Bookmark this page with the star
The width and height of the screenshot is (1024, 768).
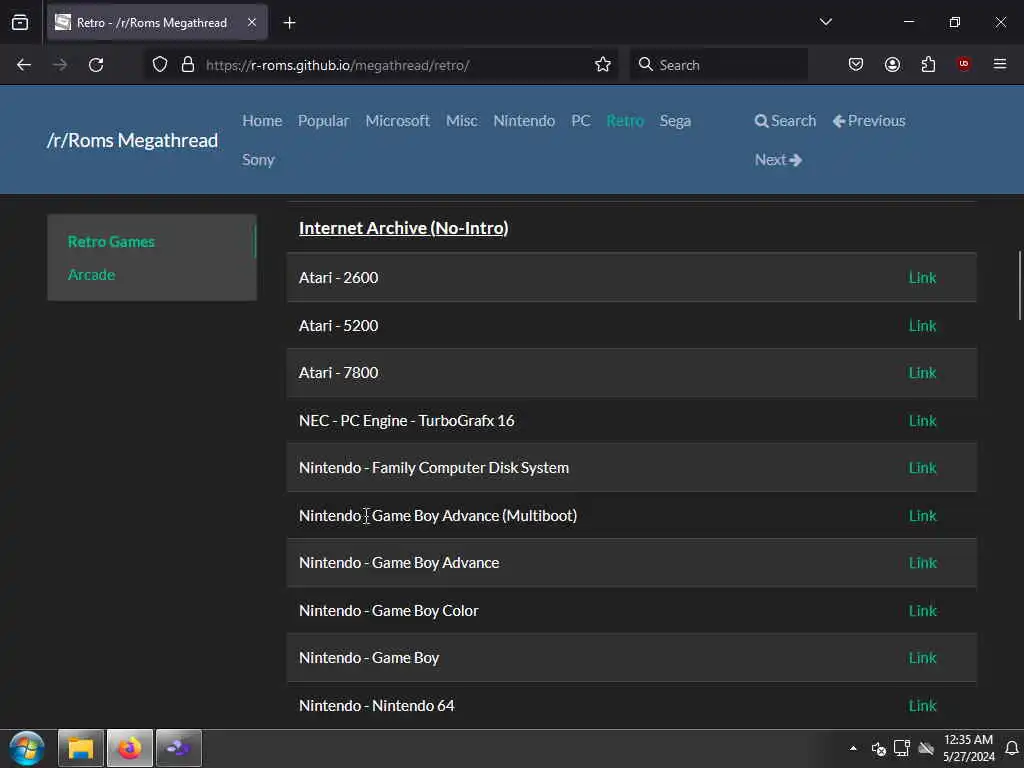[603, 65]
